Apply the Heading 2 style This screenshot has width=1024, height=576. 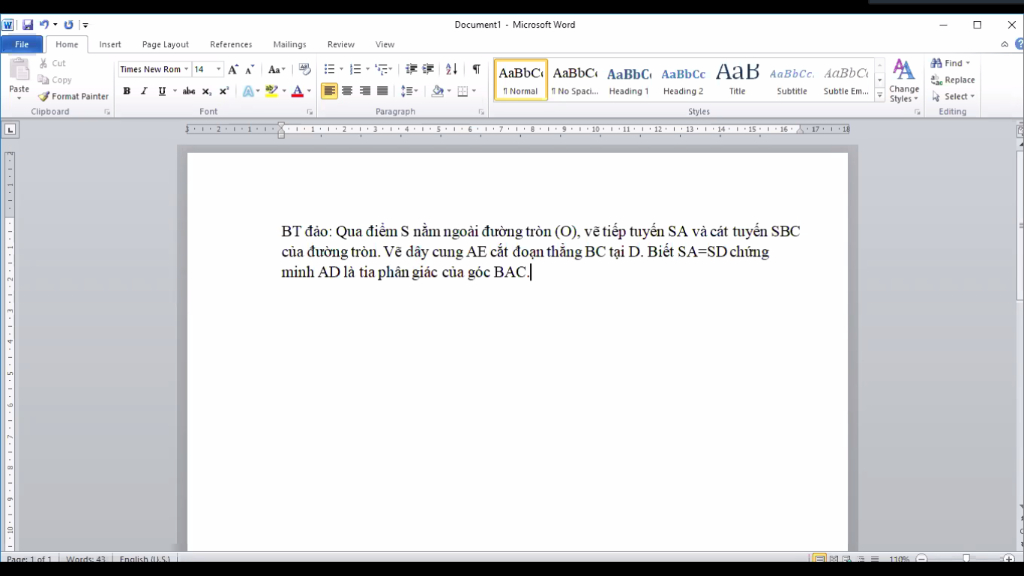[x=683, y=80]
